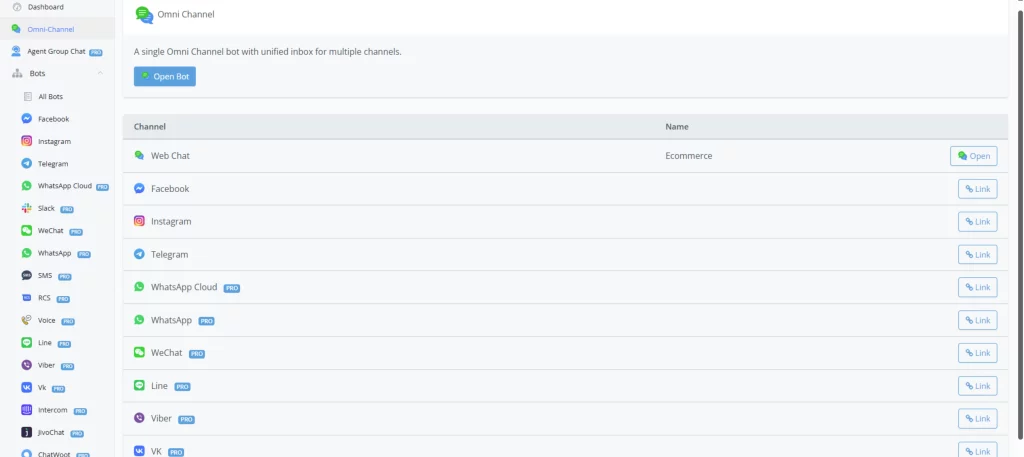Link the Viber channel
Screen dimensions: 1024x457
coord(978,418)
